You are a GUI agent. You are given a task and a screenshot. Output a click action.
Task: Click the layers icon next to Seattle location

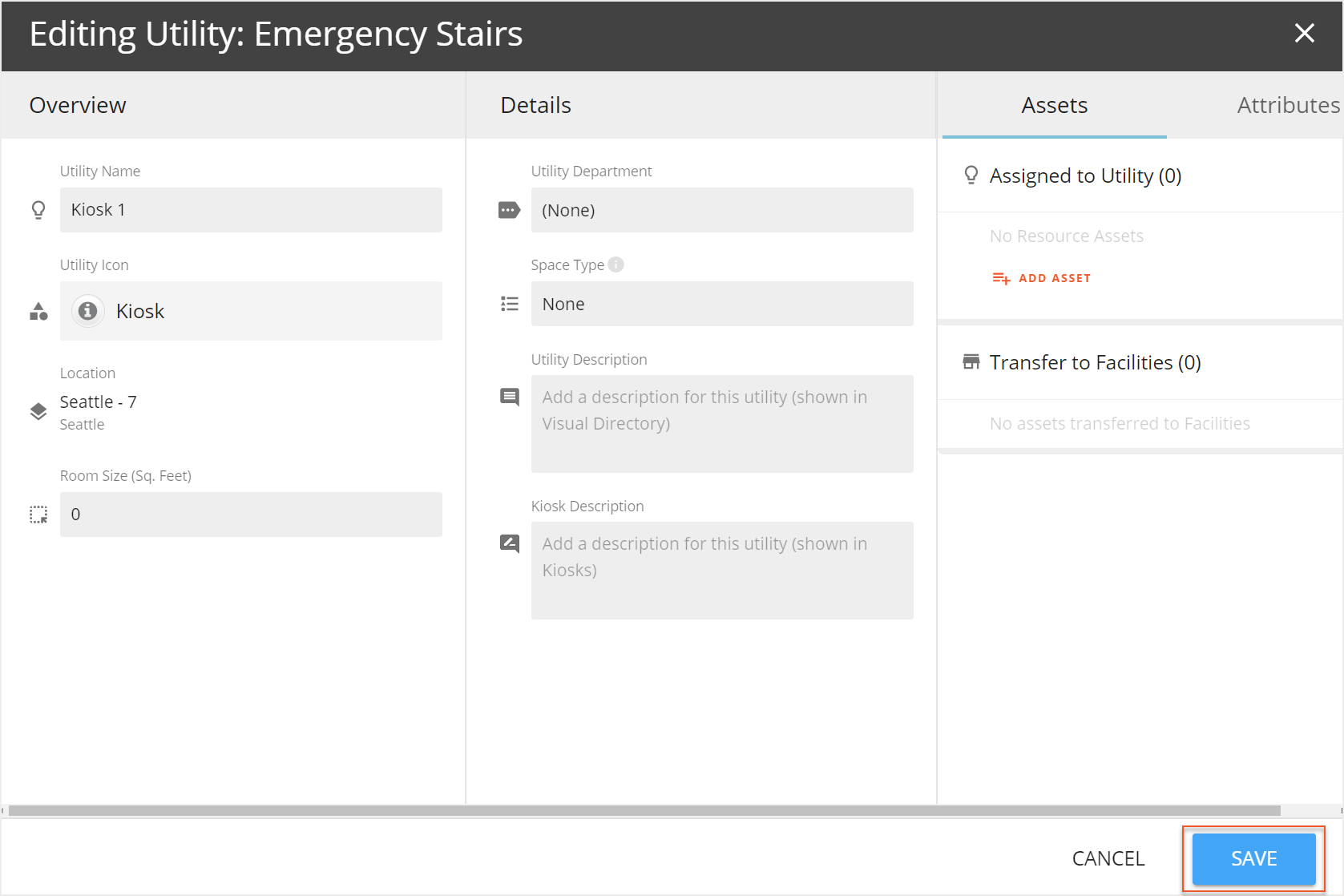click(38, 411)
